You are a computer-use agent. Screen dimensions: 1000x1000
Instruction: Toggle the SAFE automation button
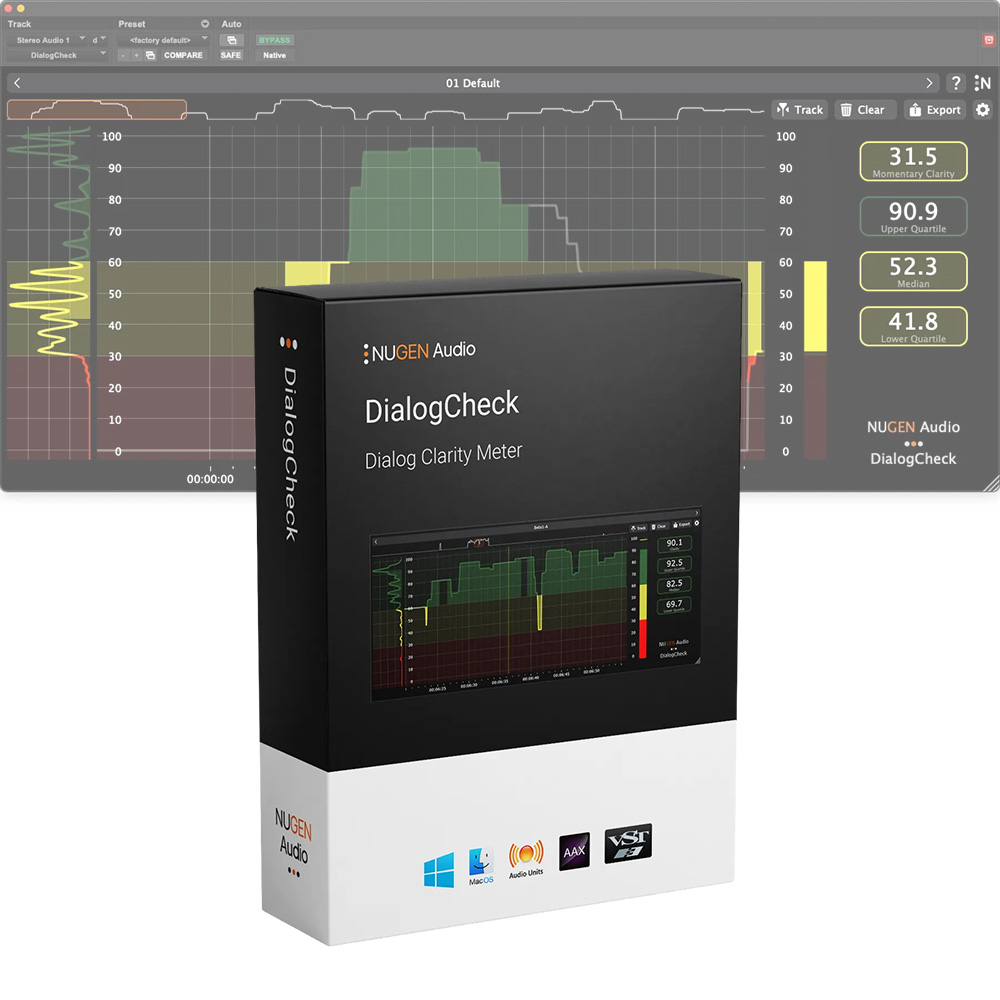pyautogui.click(x=231, y=55)
